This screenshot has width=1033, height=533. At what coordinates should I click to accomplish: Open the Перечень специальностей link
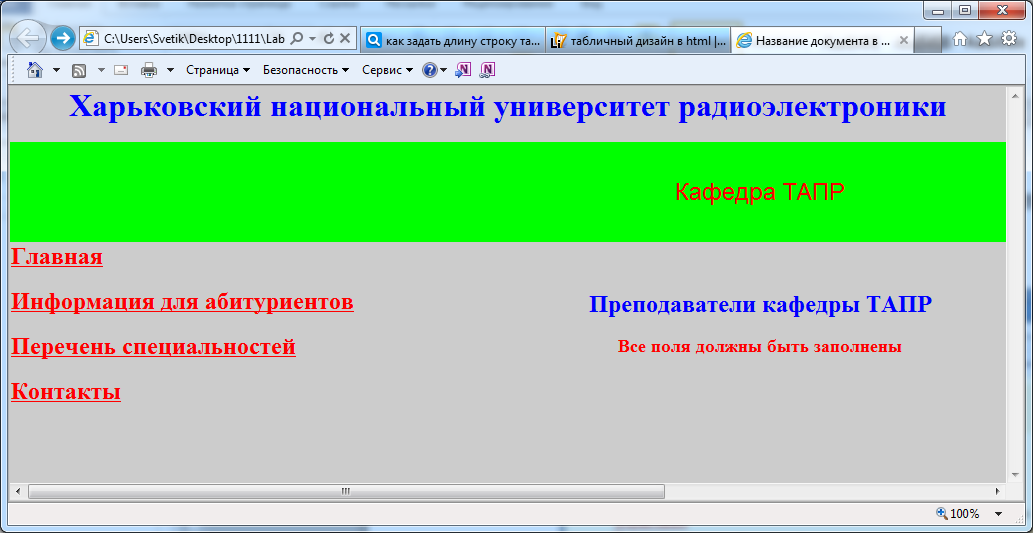pyautogui.click(x=154, y=347)
